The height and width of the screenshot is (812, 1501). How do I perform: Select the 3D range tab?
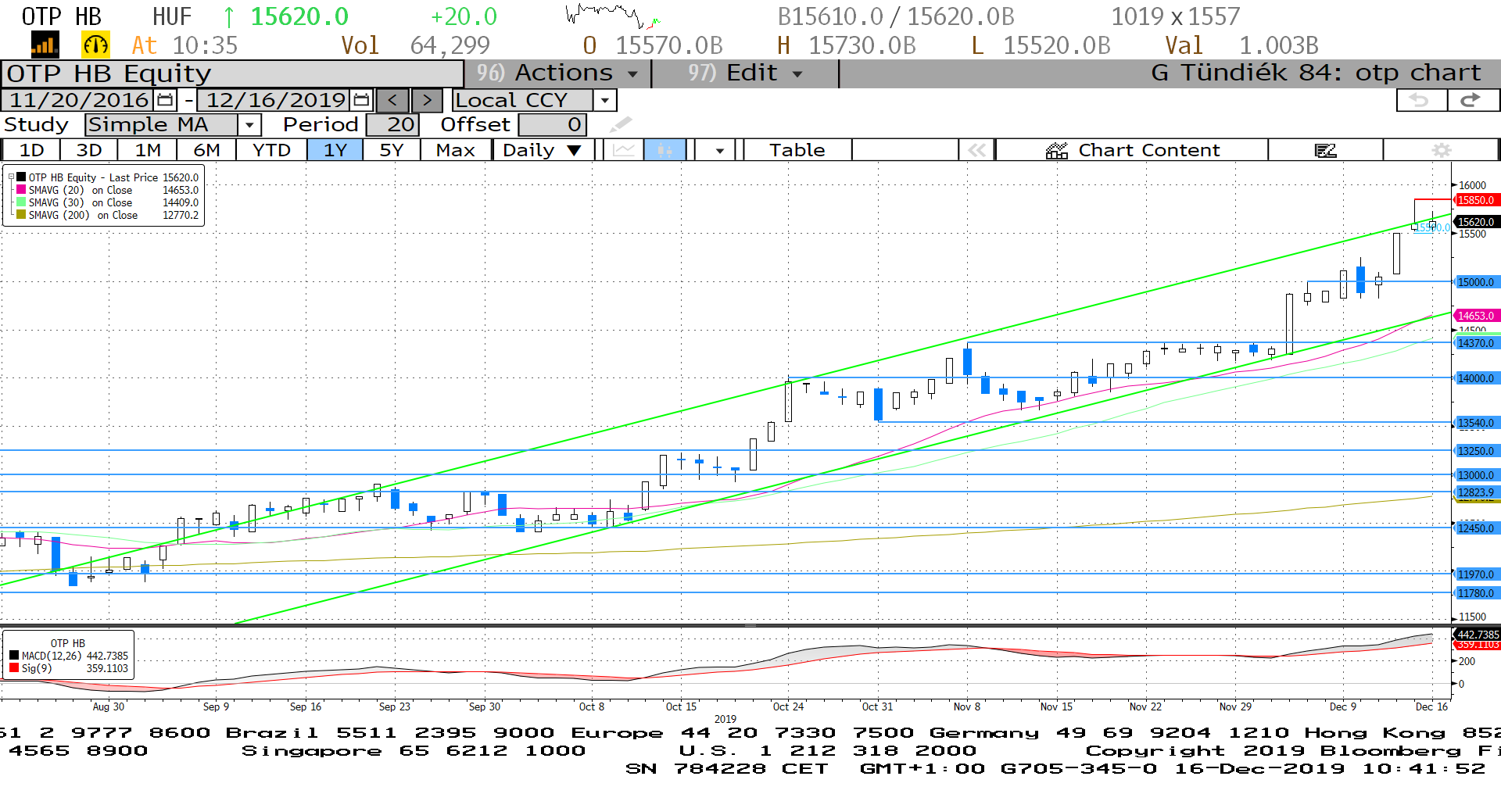click(x=89, y=150)
